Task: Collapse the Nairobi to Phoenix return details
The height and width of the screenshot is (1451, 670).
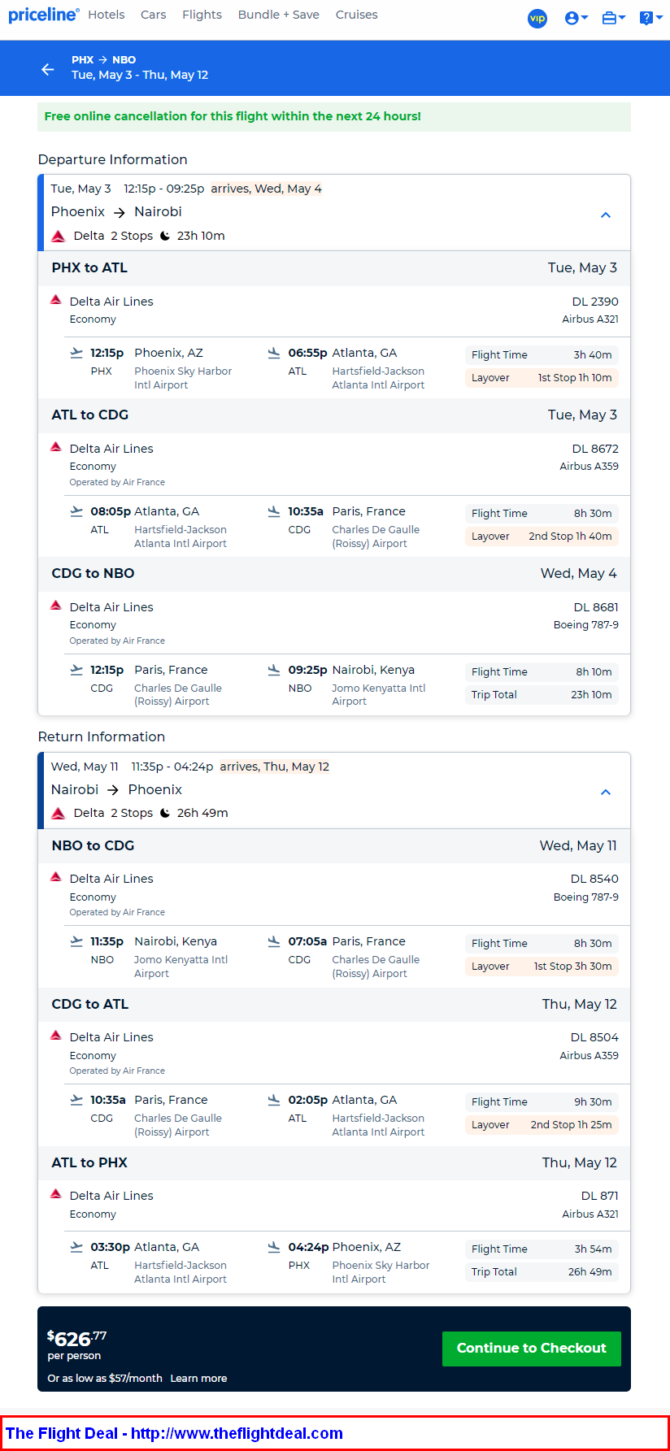Action: pyautogui.click(x=605, y=792)
